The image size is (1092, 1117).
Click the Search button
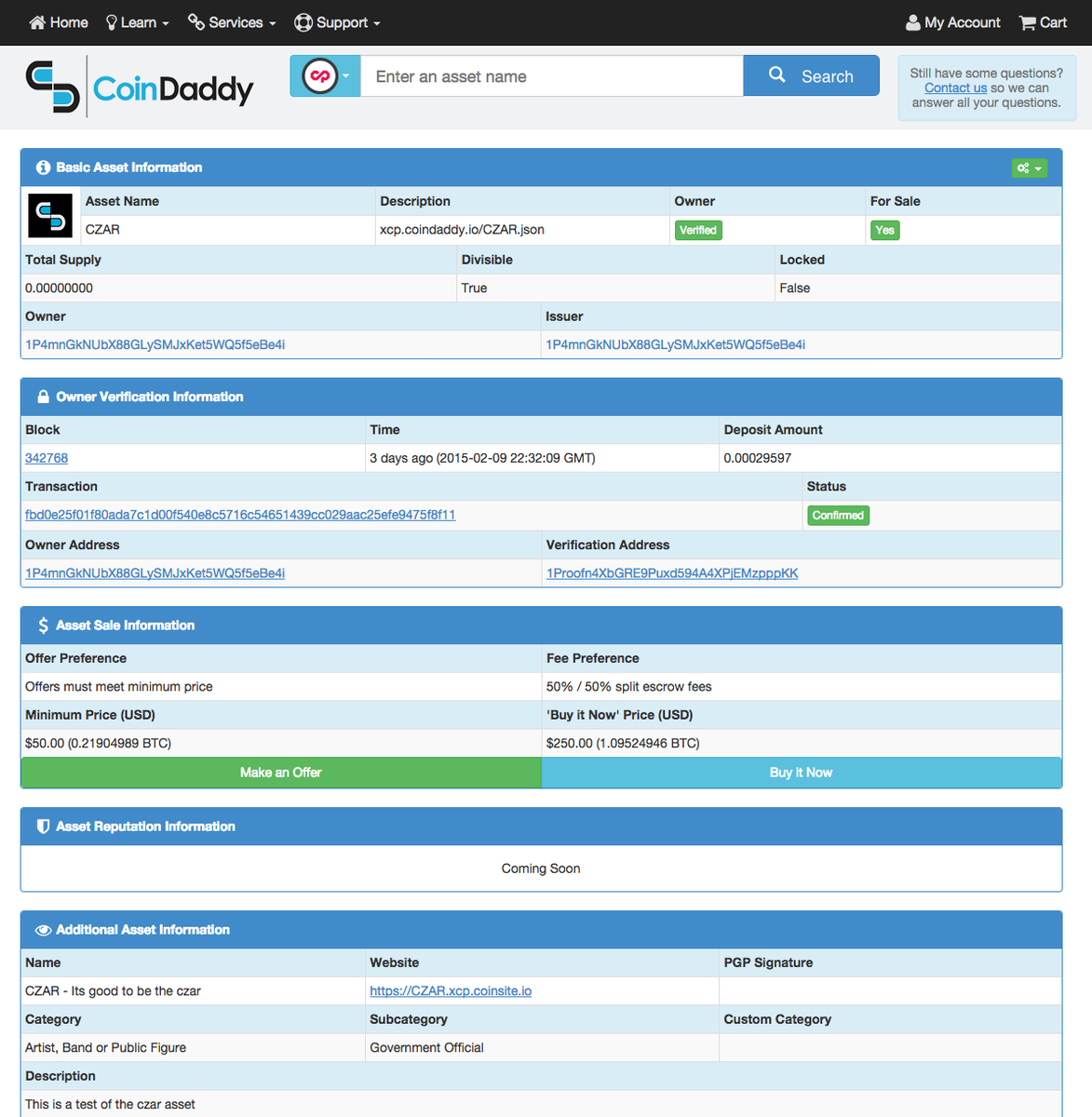pyautogui.click(x=811, y=76)
